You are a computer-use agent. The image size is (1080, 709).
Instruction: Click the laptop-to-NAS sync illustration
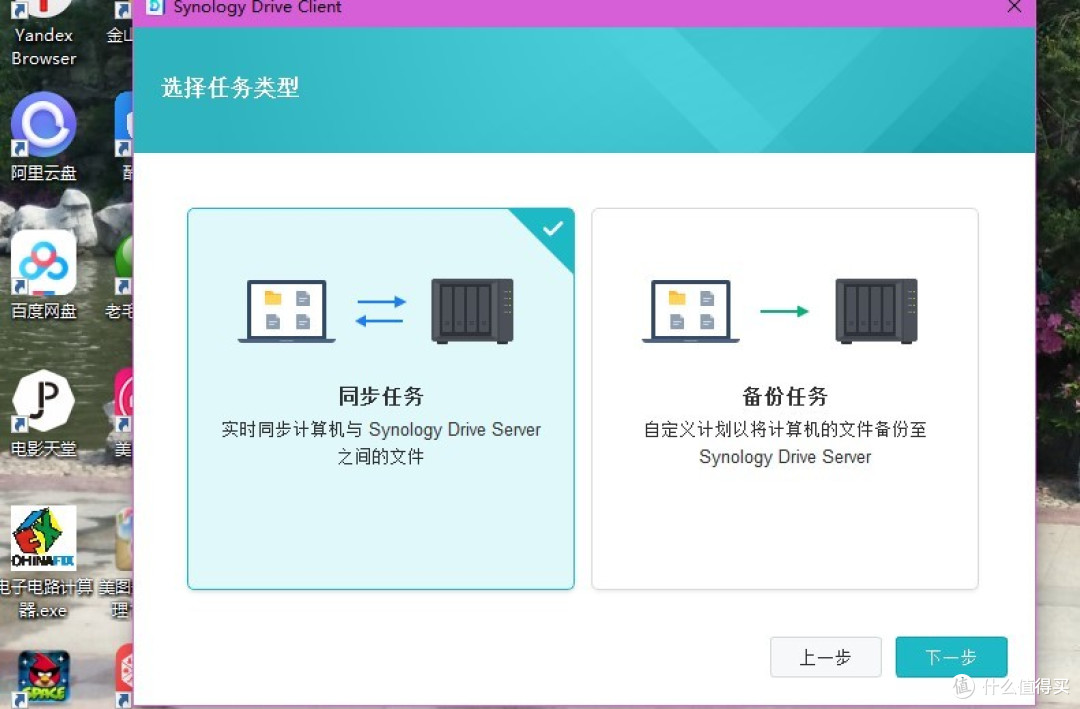pyautogui.click(x=380, y=310)
